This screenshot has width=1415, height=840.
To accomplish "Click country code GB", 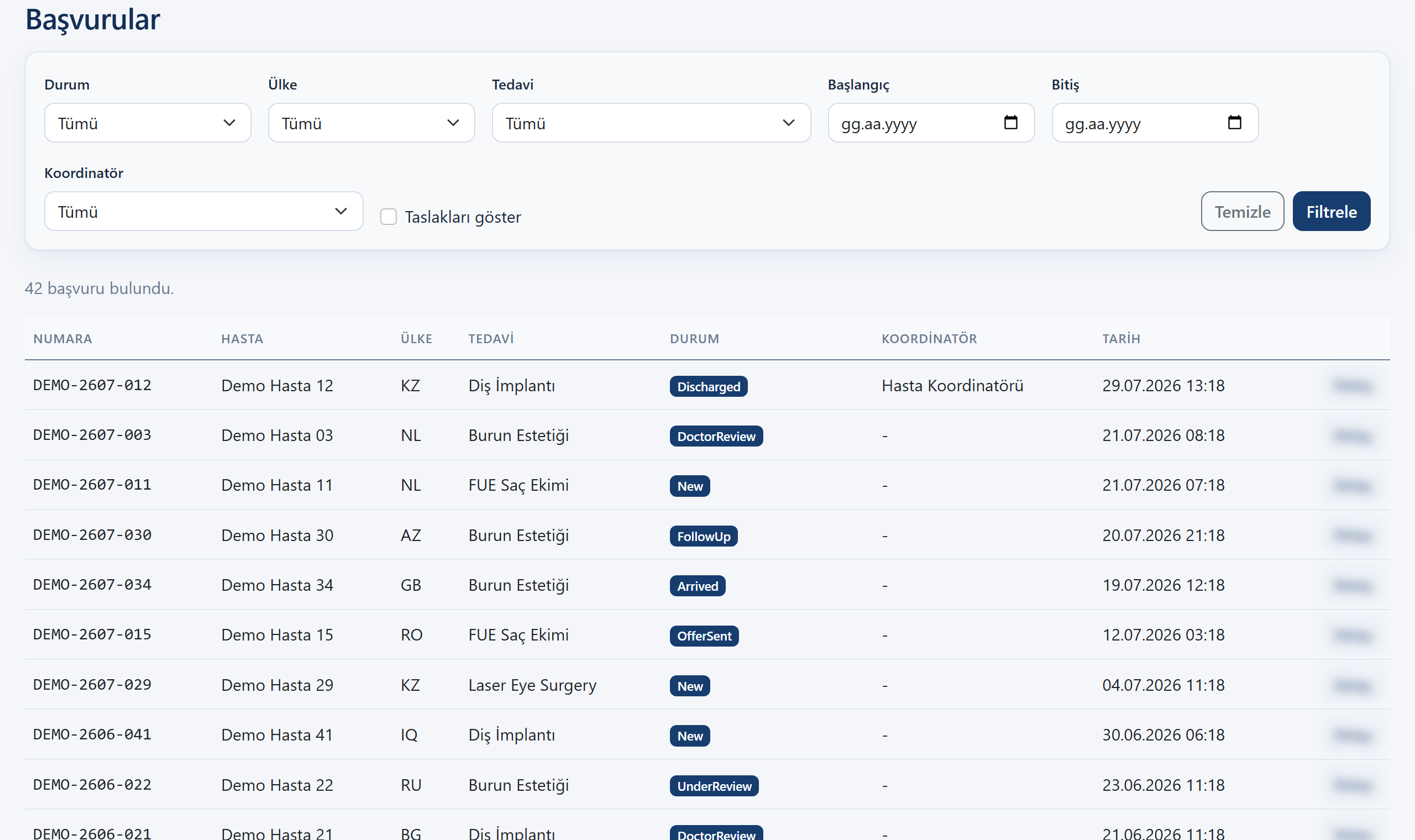I will pos(411,585).
